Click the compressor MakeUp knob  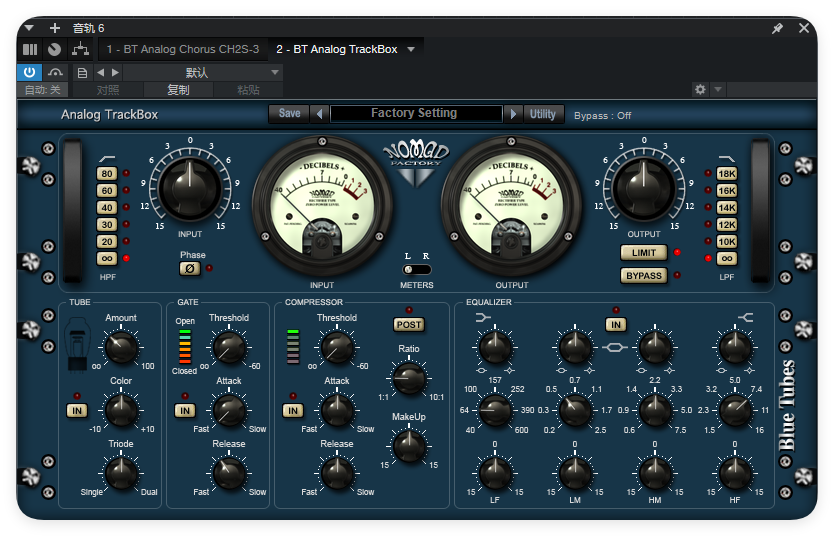(x=409, y=446)
